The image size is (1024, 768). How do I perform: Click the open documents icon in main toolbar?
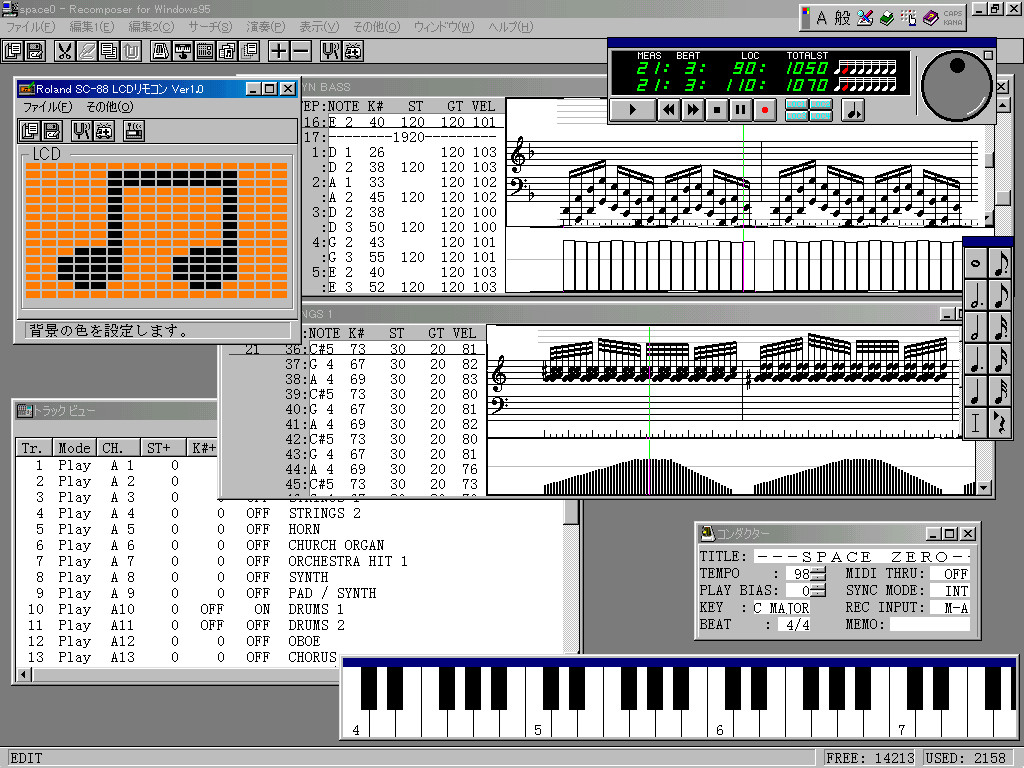tap(12, 51)
